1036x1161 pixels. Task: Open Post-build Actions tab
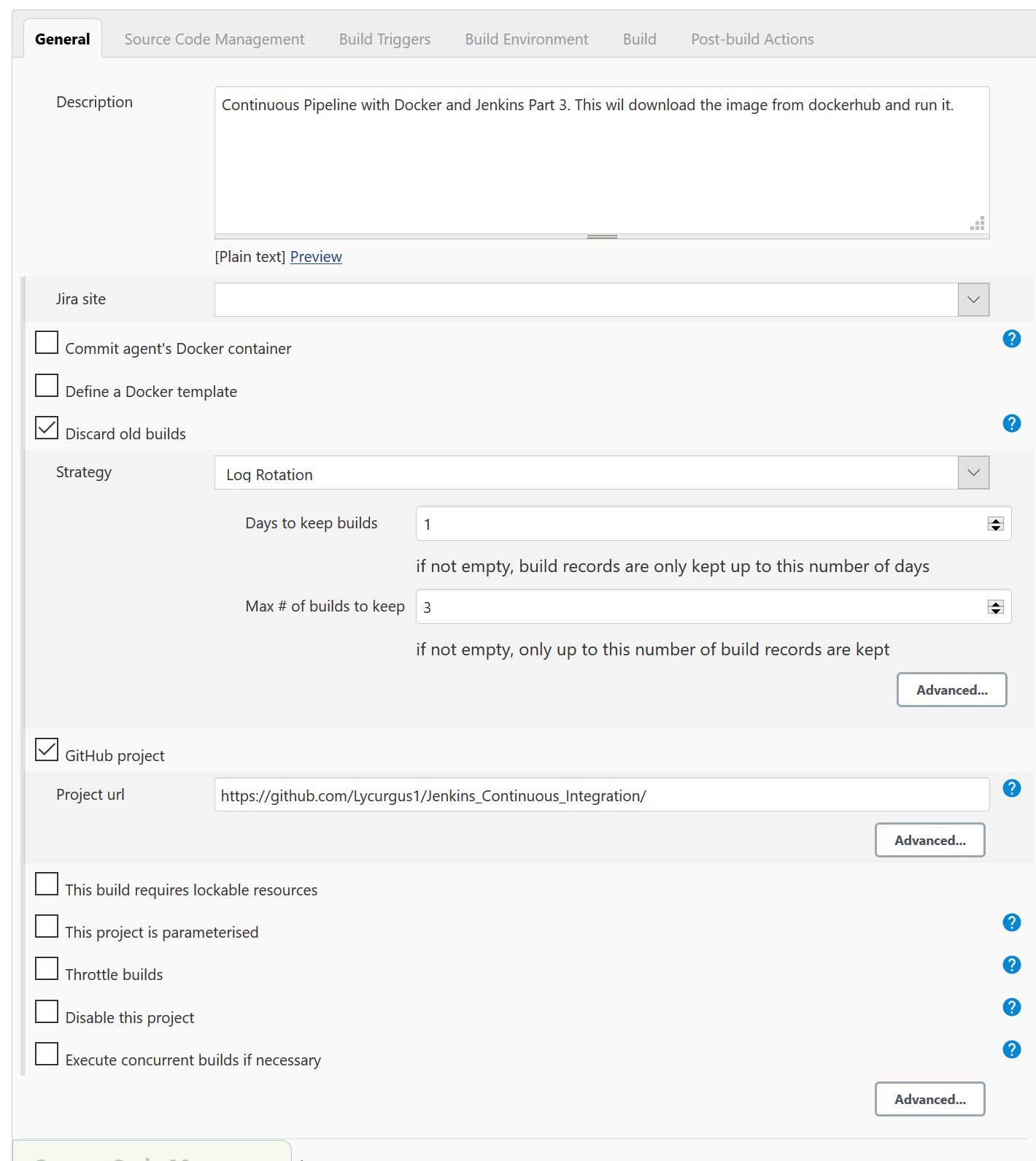[752, 39]
